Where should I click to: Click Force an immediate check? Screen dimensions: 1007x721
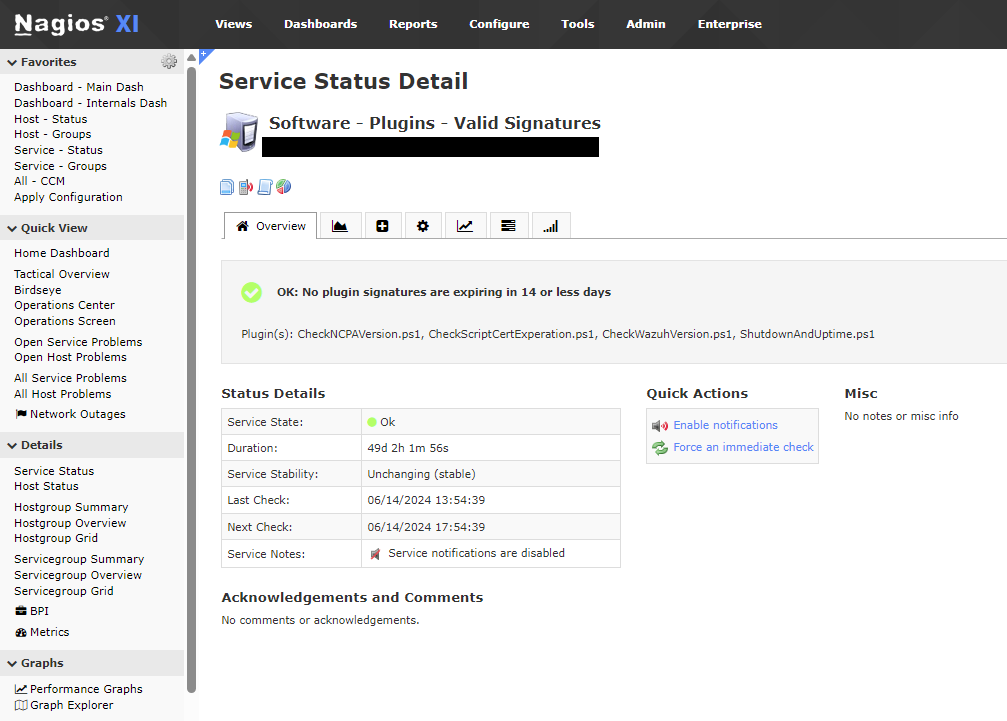point(743,447)
